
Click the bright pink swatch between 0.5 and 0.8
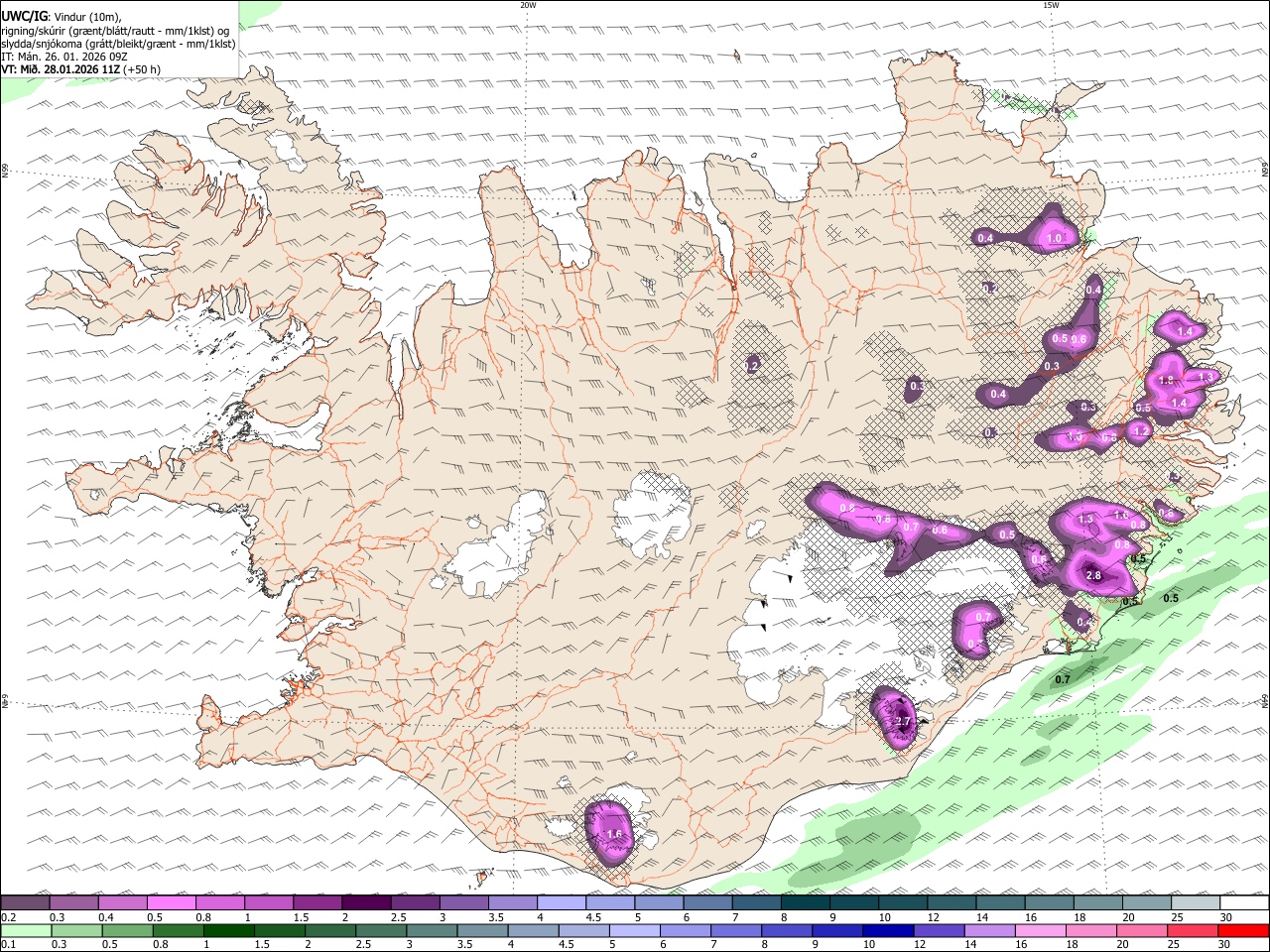[x=171, y=902]
